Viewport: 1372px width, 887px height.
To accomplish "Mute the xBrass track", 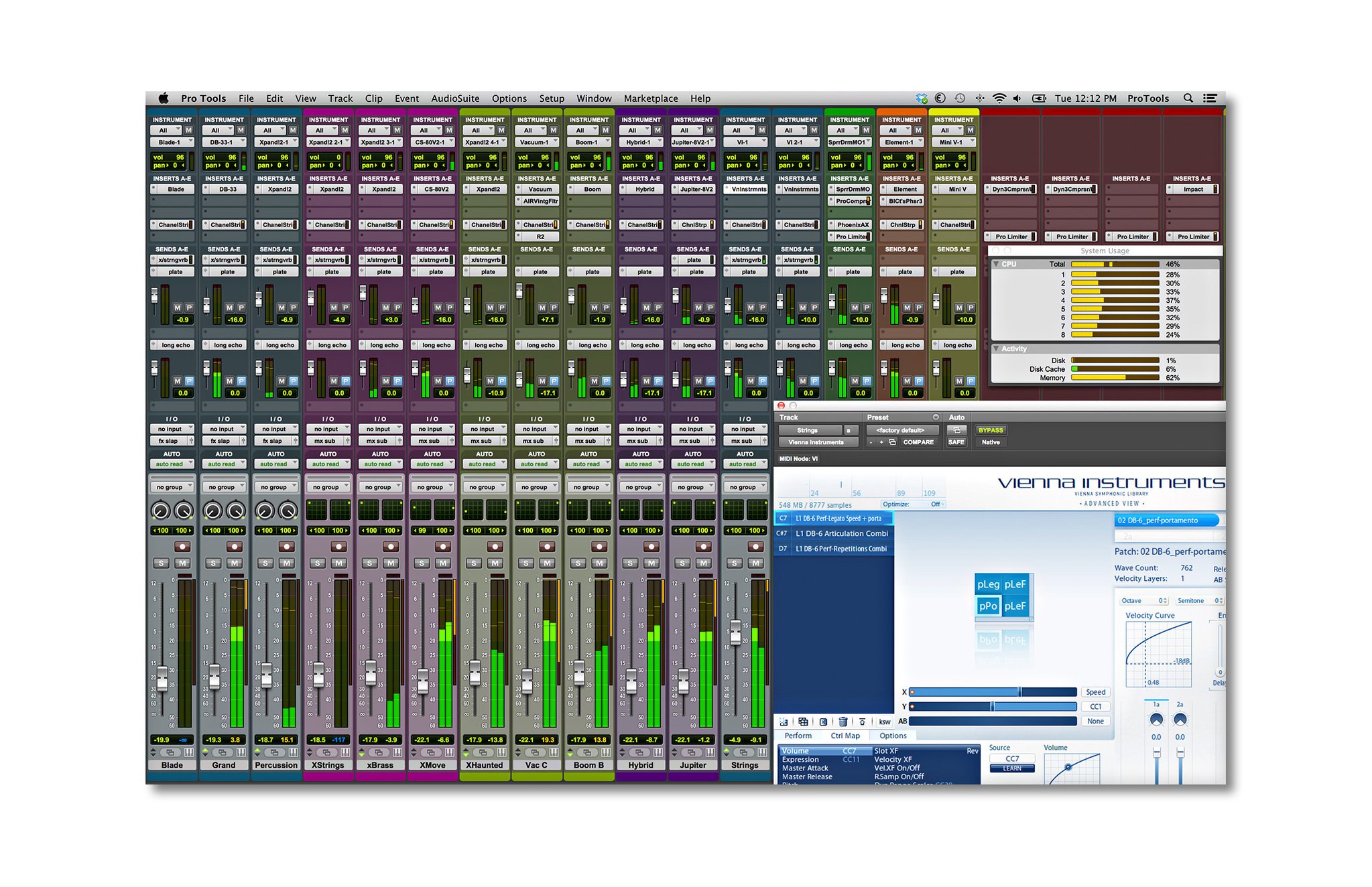I will (391, 563).
